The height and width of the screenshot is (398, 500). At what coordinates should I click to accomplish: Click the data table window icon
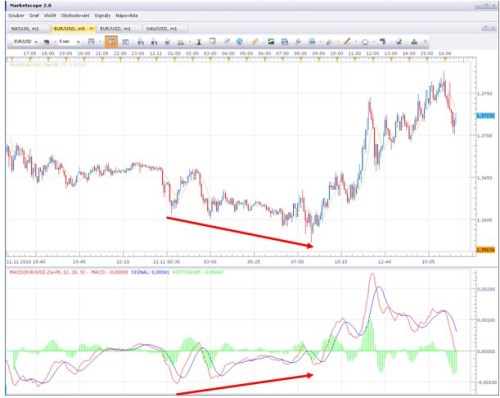(126, 42)
